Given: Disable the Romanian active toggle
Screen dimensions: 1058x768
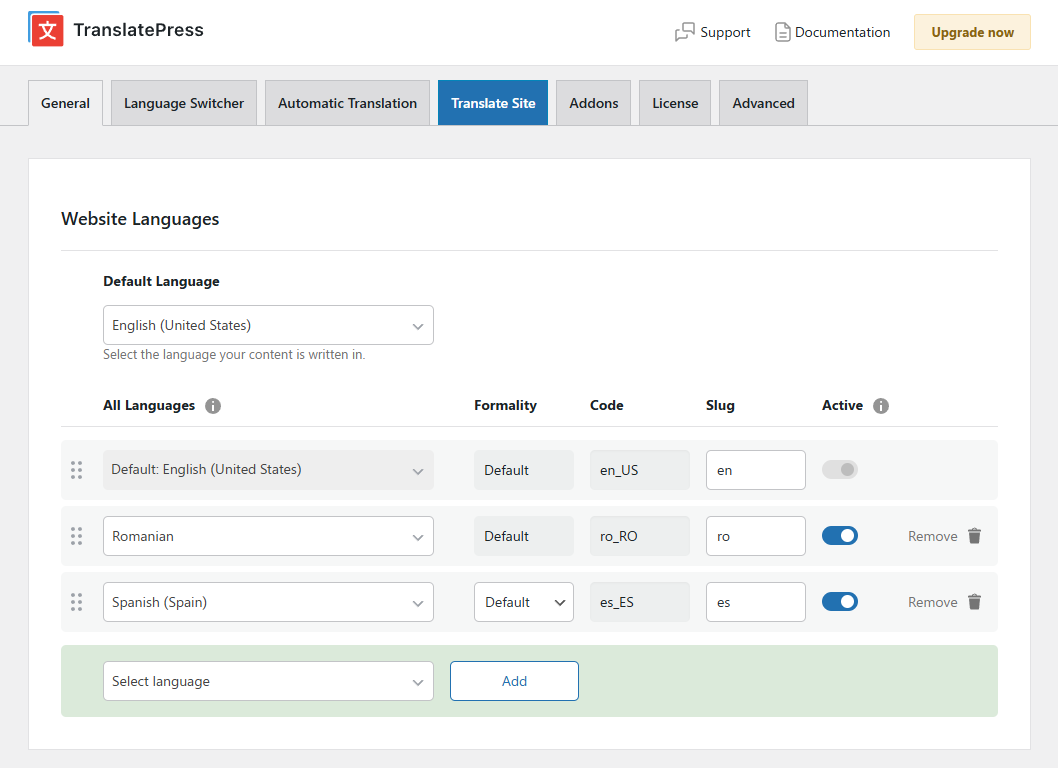Looking at the screenshot, I should pyautogui.click(x=840, y=536).
